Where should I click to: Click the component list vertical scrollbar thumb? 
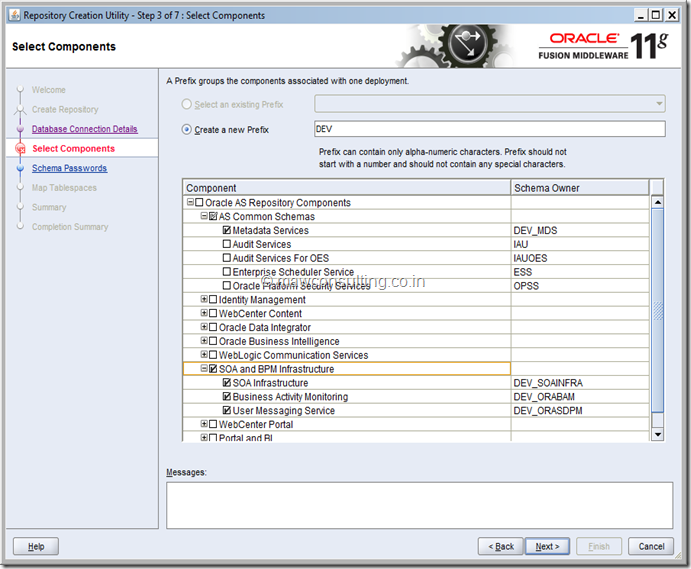tap(658, 311)
